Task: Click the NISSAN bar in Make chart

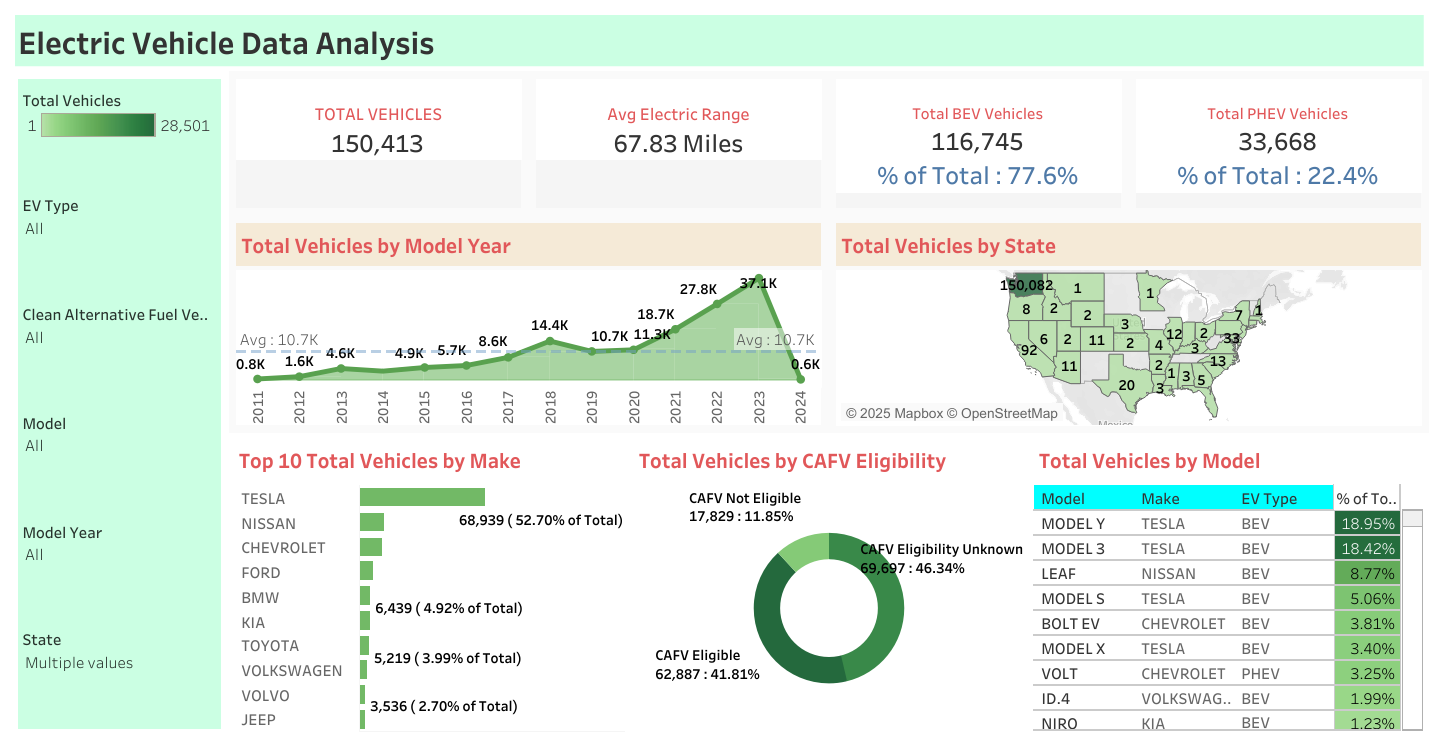Action: coord(372,522)
